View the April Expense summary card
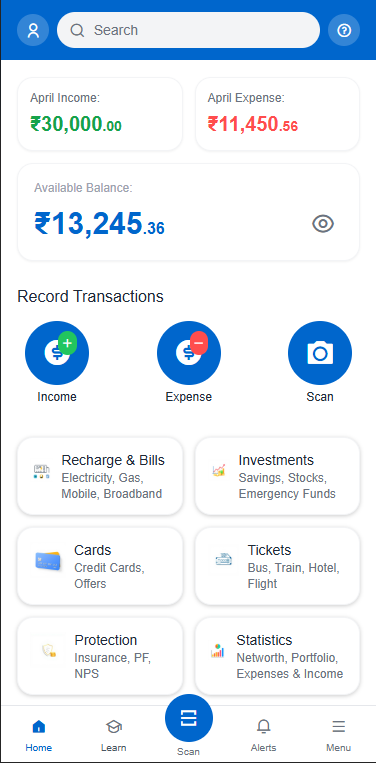Screen dimensions: 376x763 click(x=277, y=114)
